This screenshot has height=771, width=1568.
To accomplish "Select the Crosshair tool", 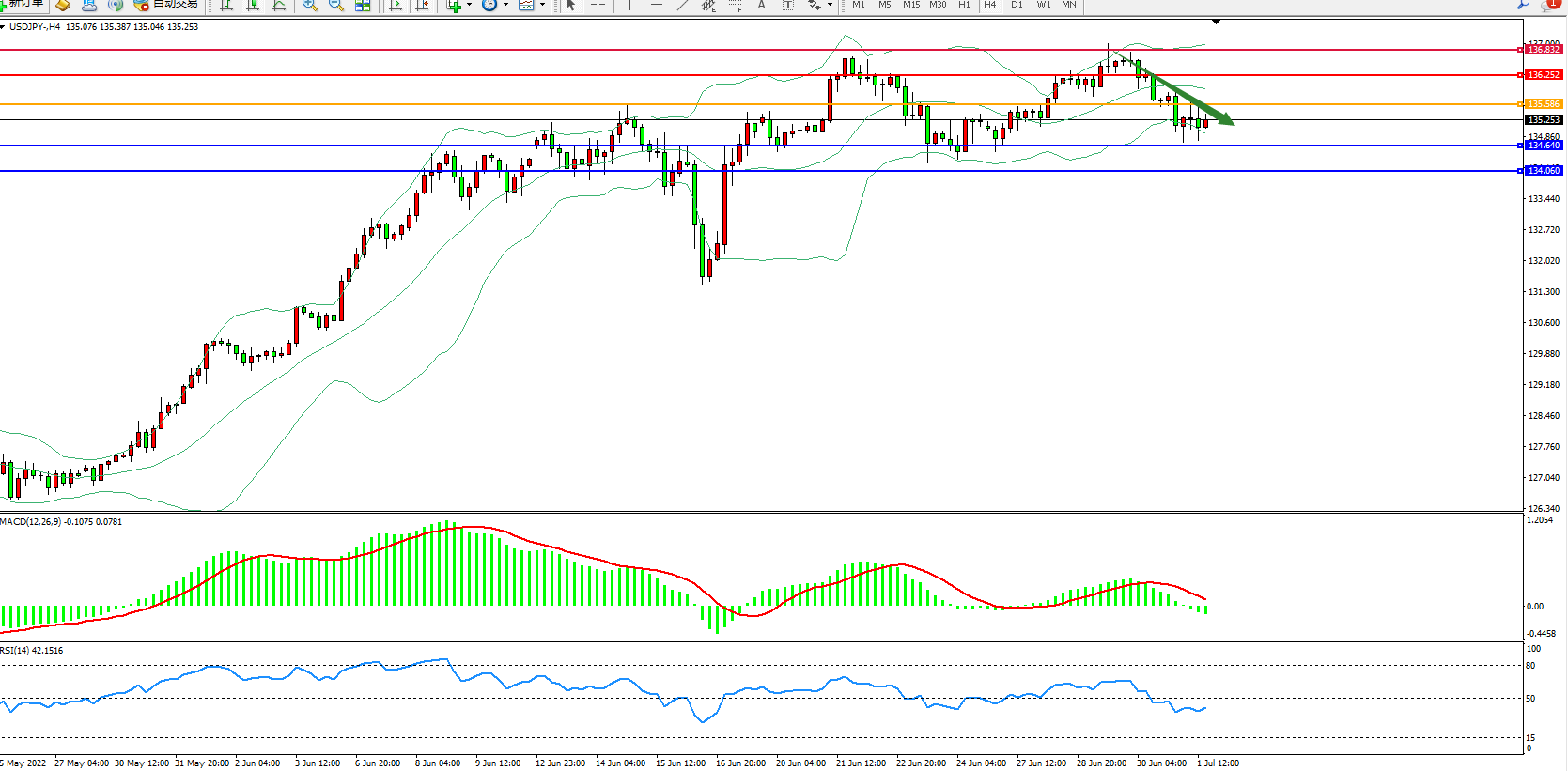I will pyautogui.click(x=598, y=5).
